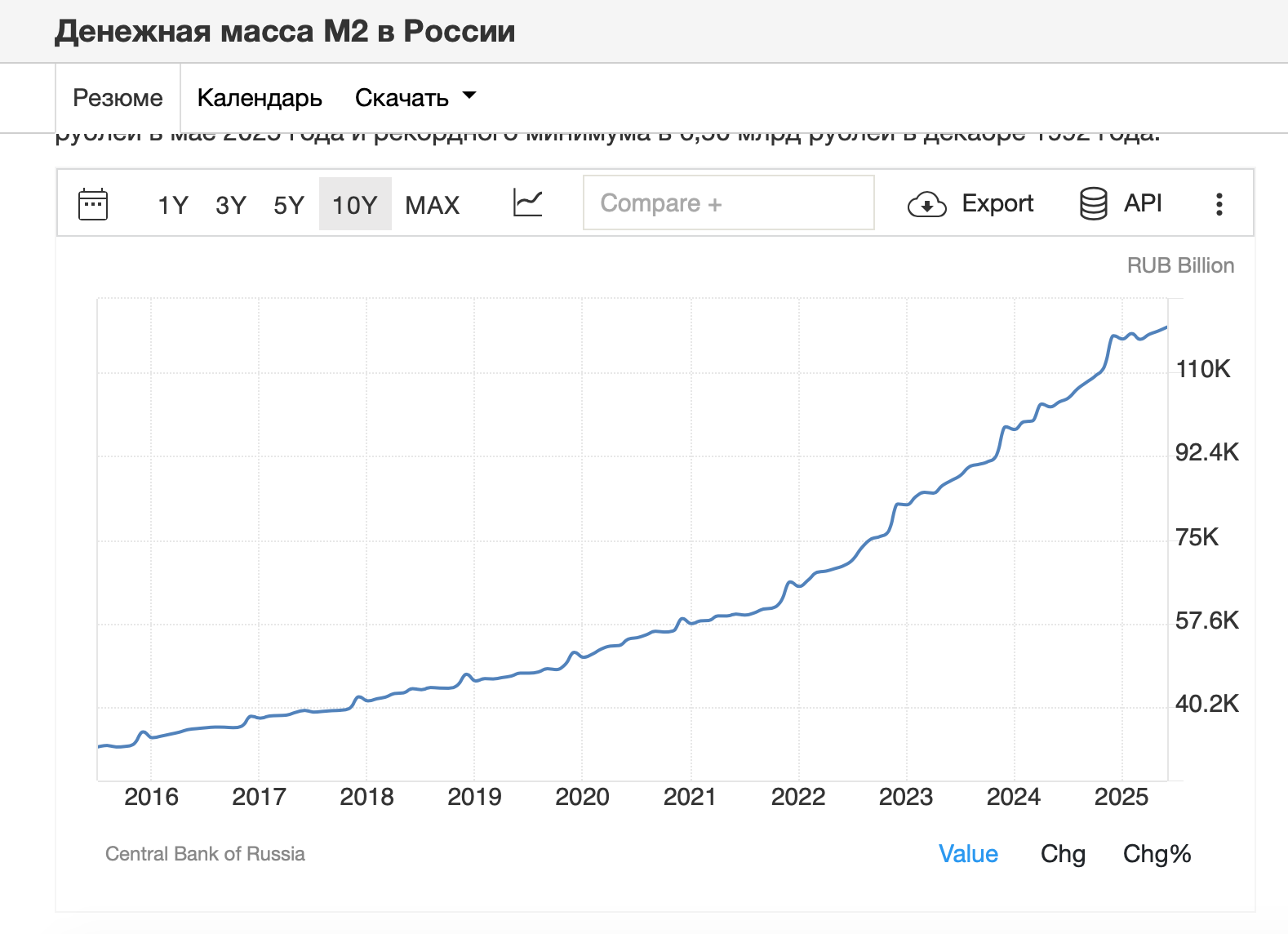
Task: Open the Календарь tab
Action: click(260, 98)
